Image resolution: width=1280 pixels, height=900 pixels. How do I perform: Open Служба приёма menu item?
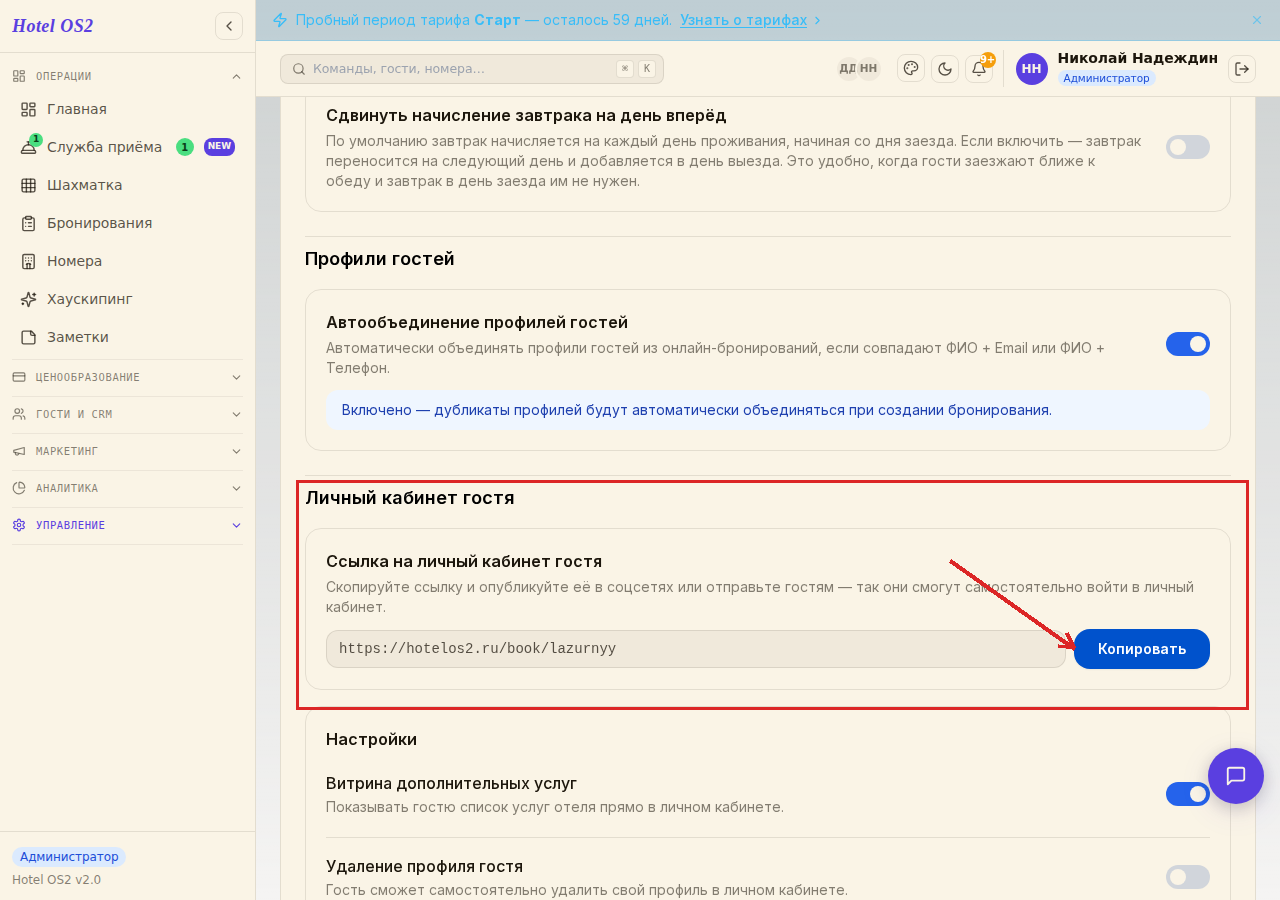[x=127, y=147]
